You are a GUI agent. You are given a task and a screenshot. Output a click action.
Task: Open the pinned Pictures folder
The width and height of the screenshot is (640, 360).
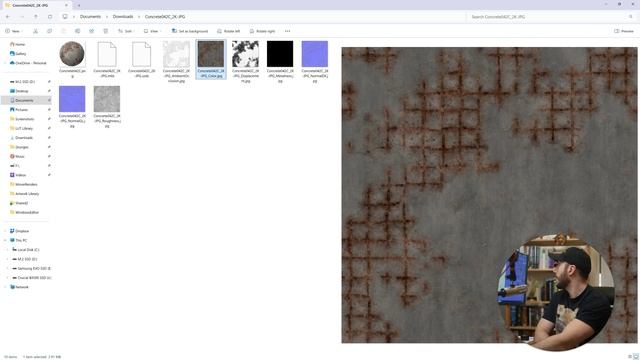click(x=19, y=109)
